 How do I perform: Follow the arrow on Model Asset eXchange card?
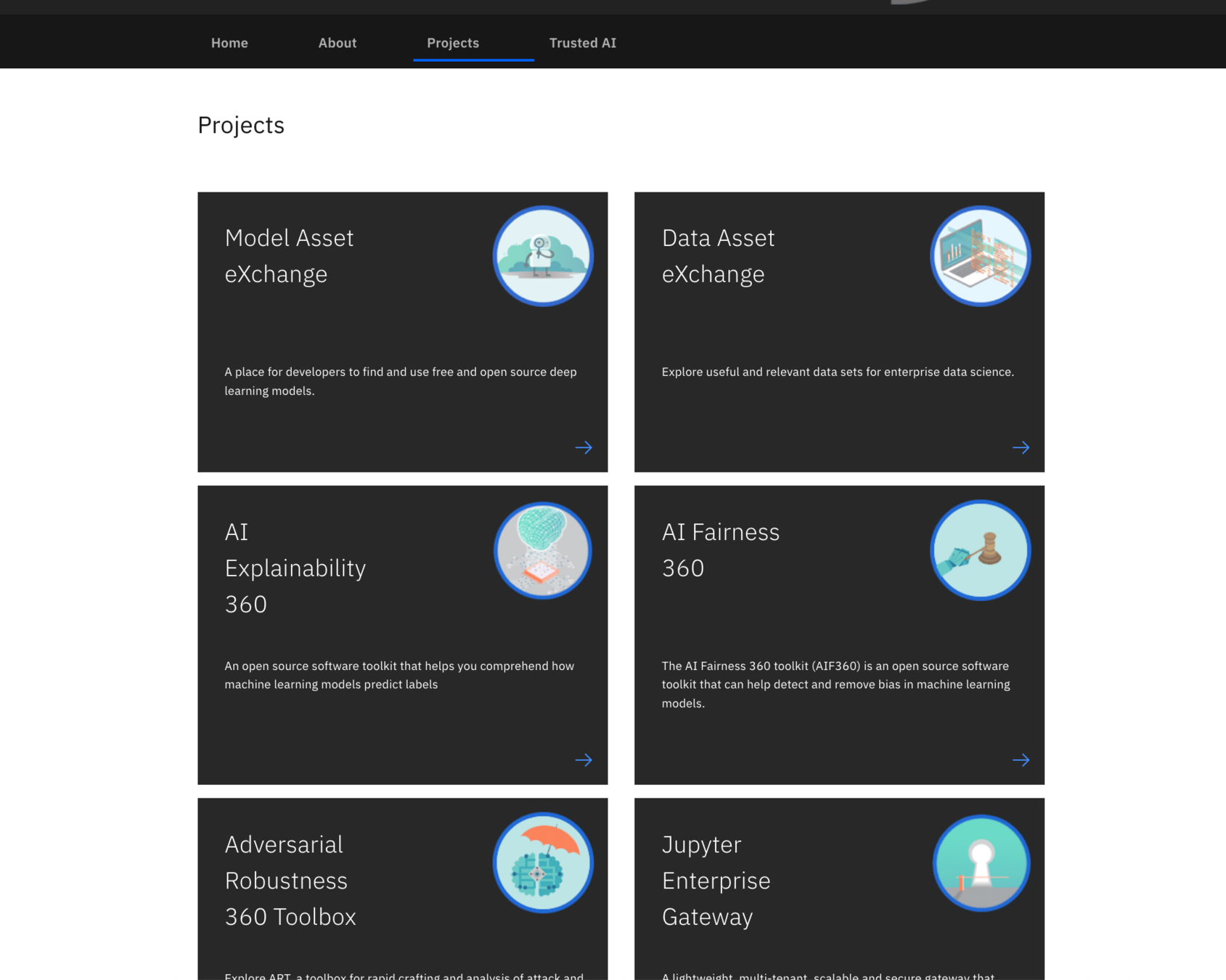pyautogui.click(x=584, y=447)
